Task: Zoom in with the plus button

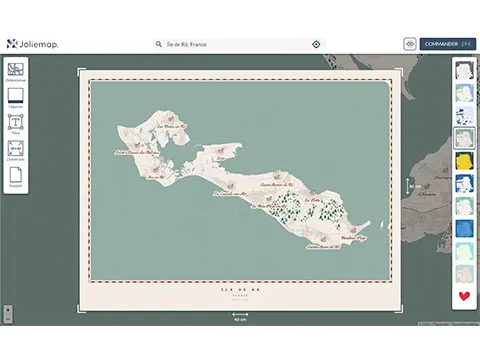Action: point(8,310)
